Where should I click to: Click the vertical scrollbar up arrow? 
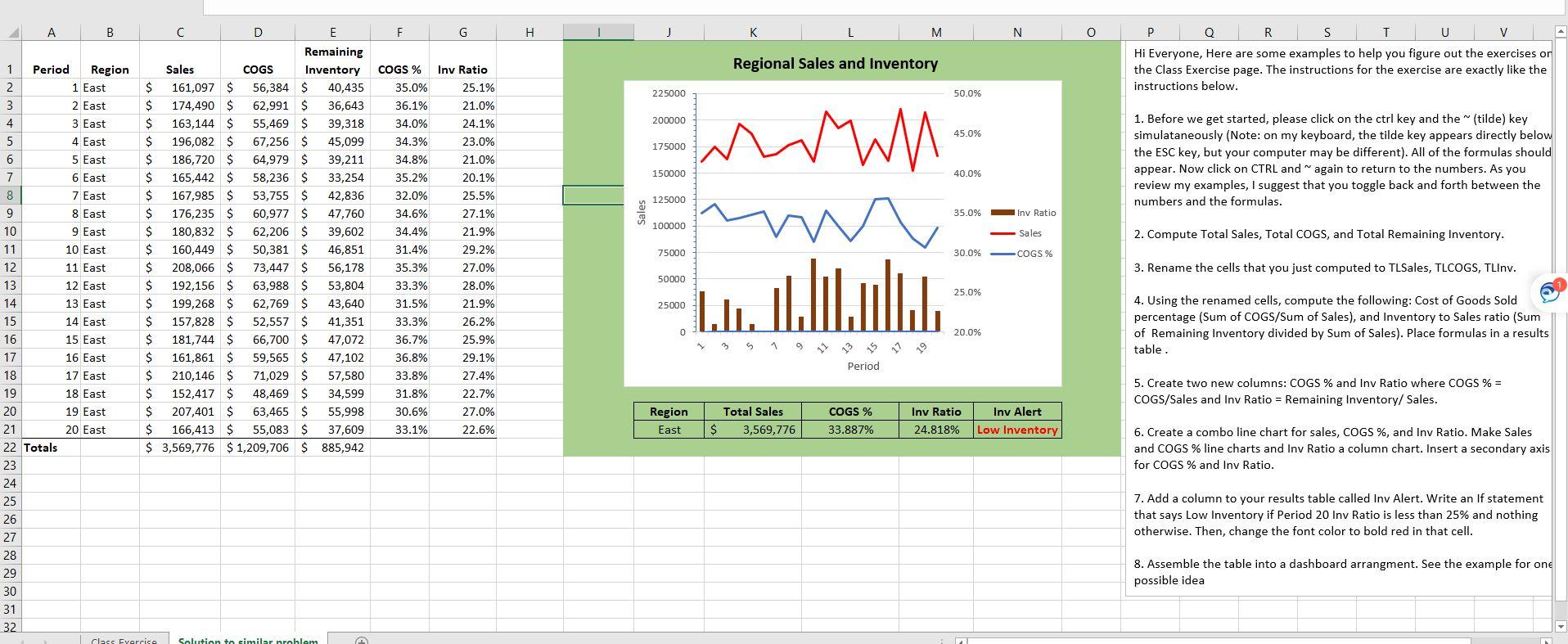(1561, 32)
